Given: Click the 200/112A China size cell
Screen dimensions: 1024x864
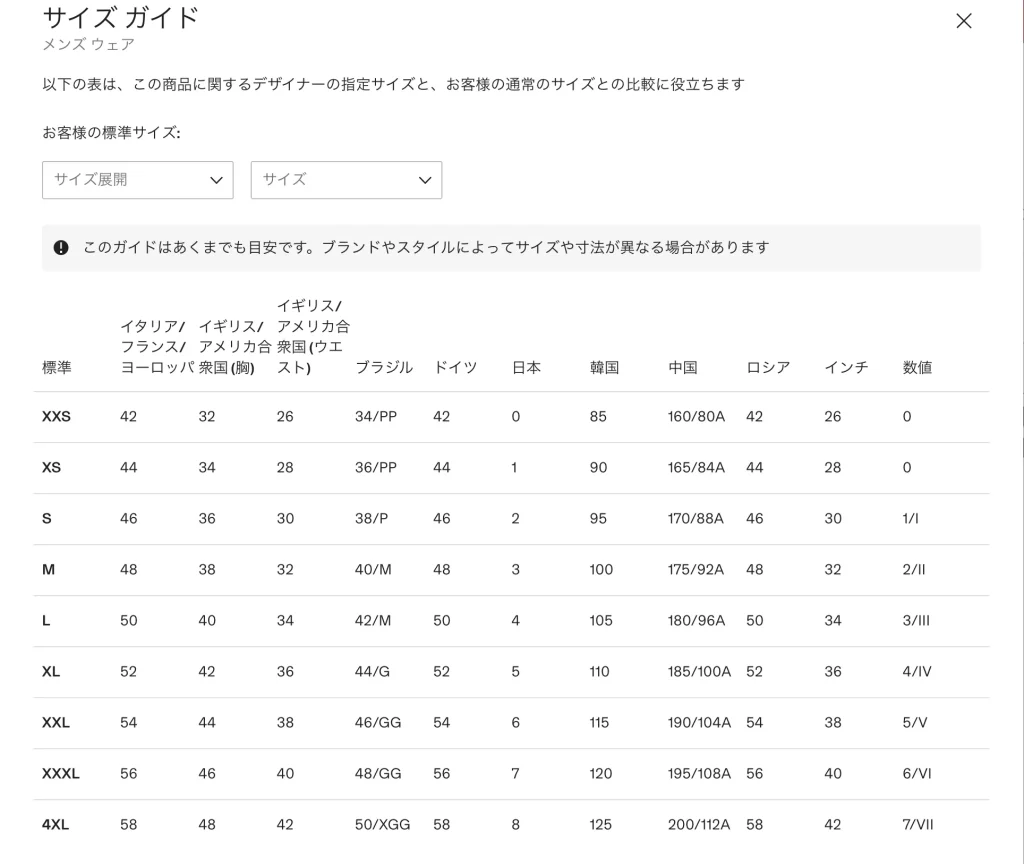Looking at the screenshot, I should pos(699,824).
